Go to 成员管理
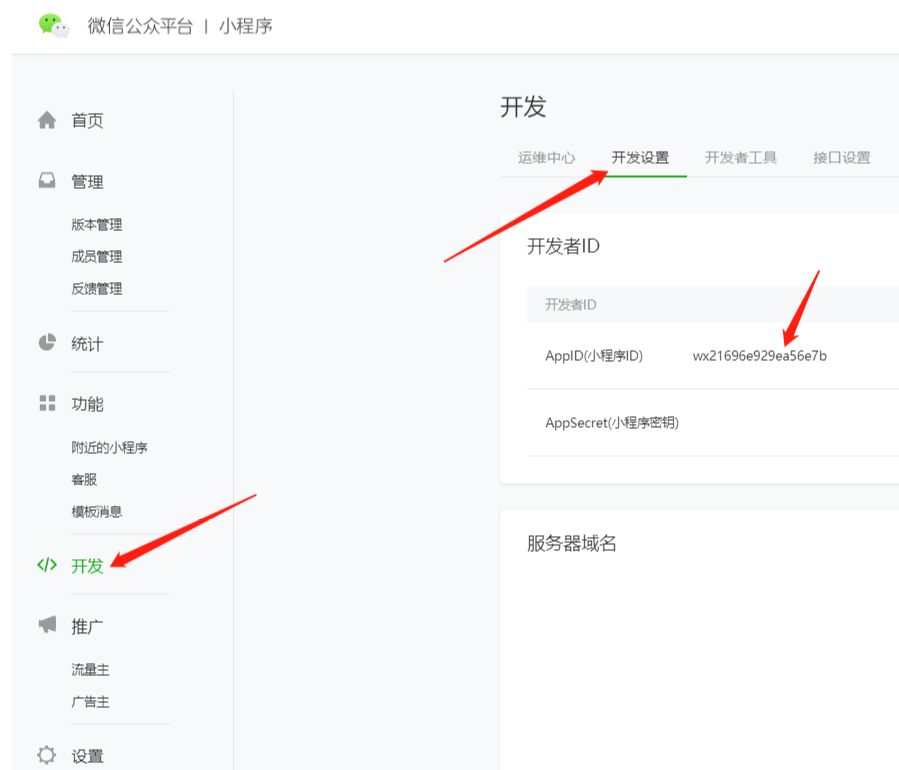 [96, 256]
